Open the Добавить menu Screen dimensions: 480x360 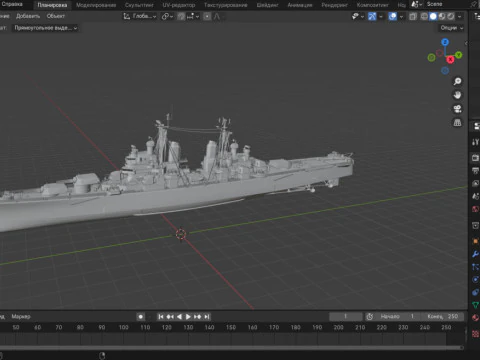tap(28, 16)
